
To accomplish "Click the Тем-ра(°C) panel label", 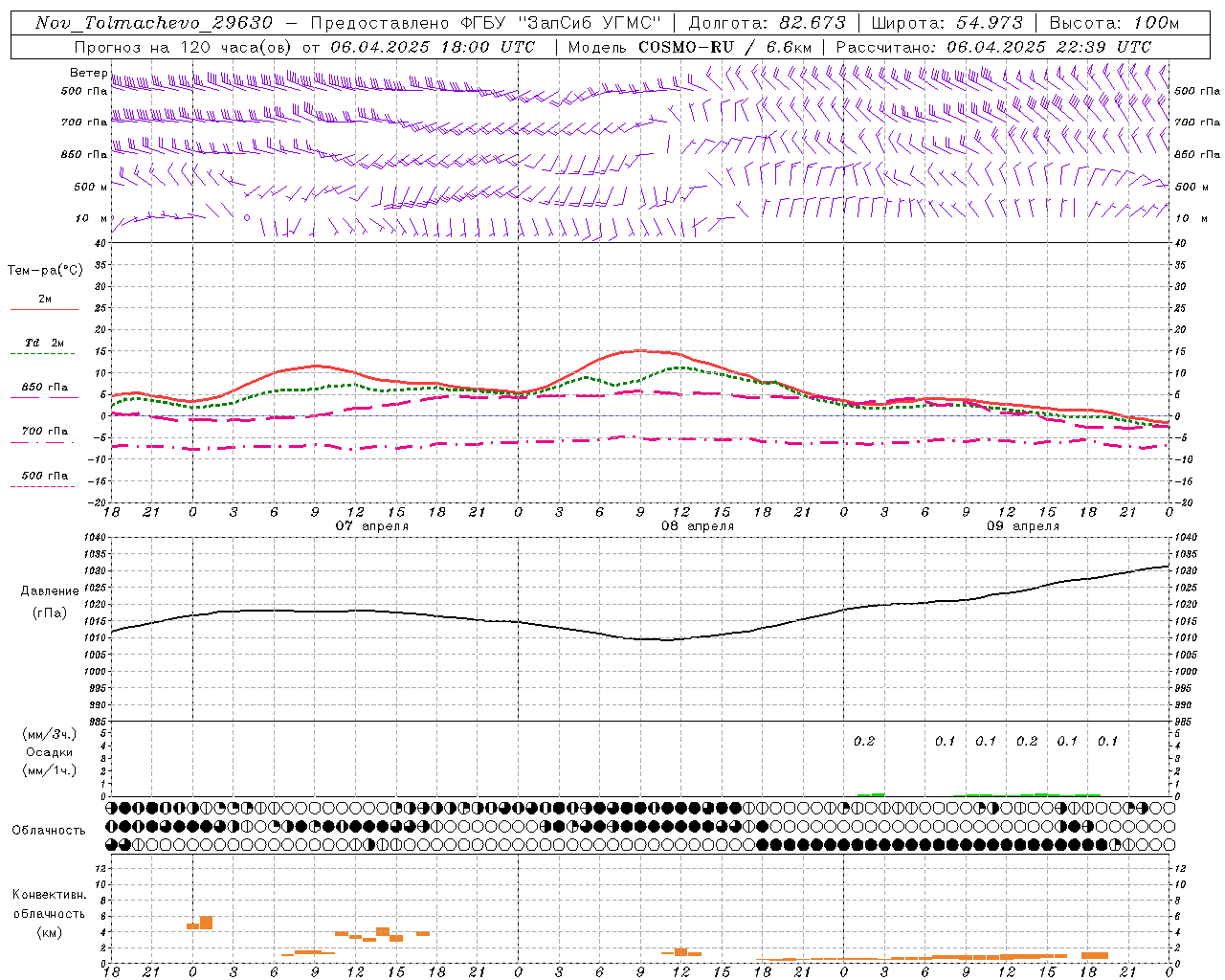I will 45,271.
